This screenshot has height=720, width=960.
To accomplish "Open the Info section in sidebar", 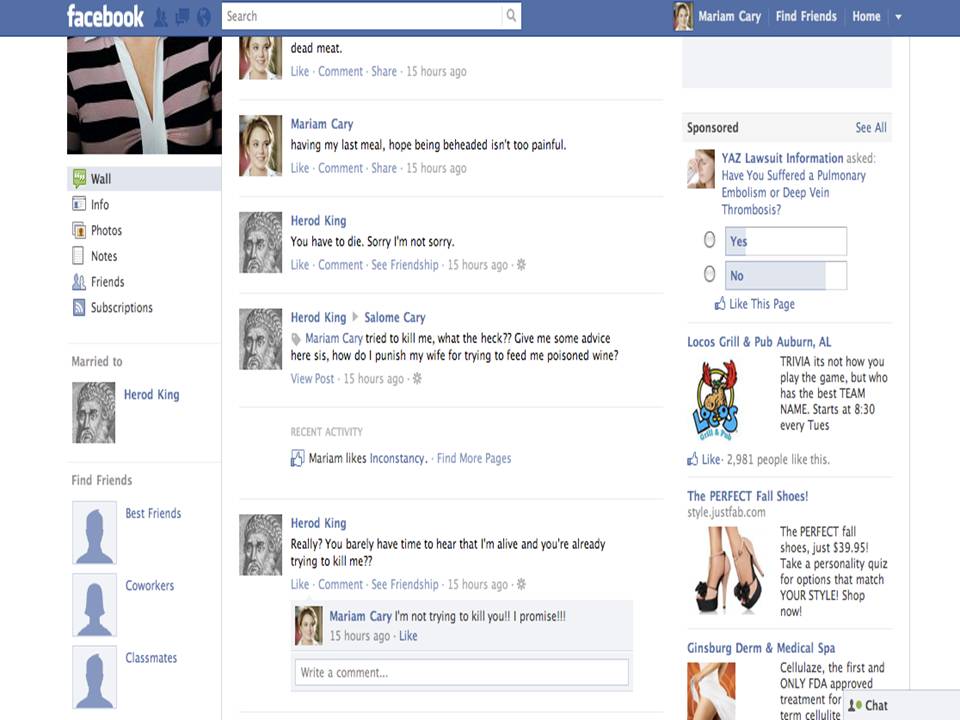I will [144, 204].
